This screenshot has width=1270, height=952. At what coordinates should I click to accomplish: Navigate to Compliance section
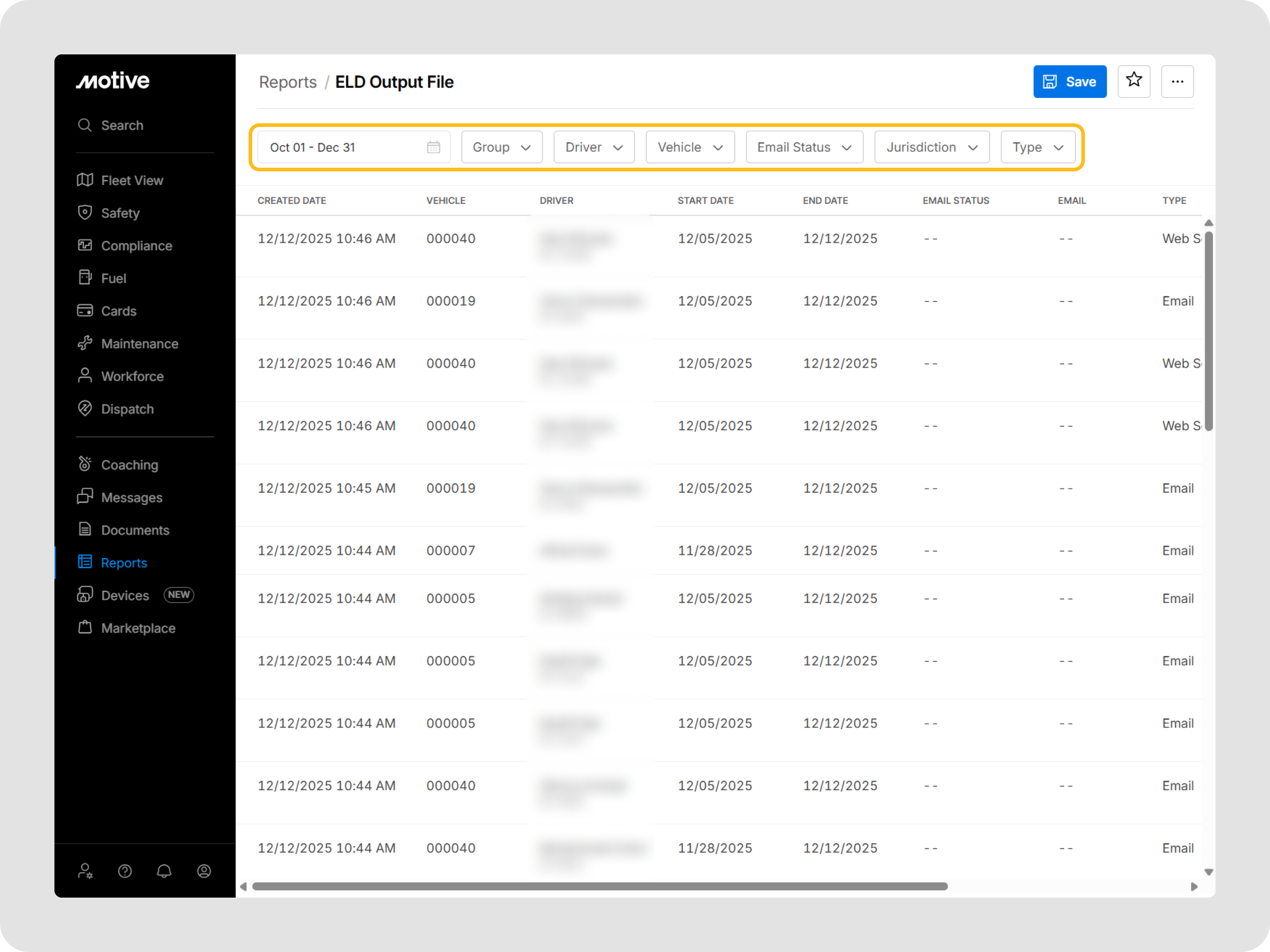[136, 246]
